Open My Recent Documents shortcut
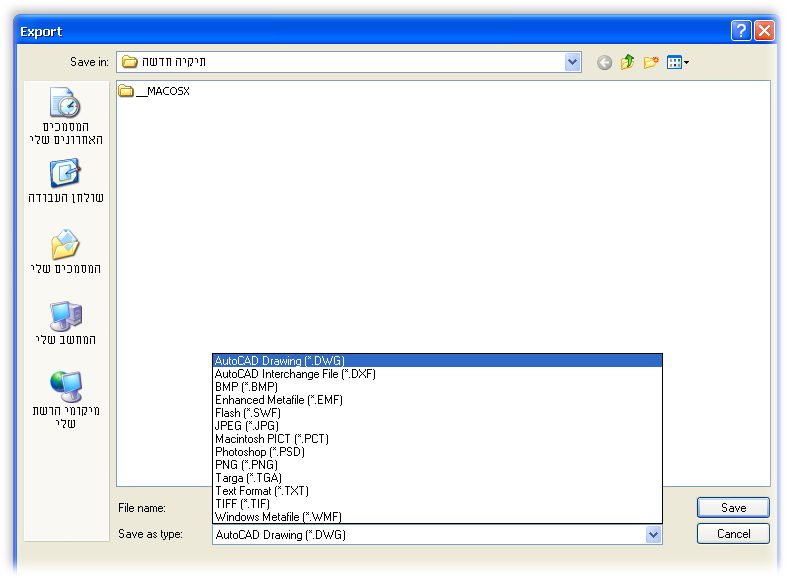This screenshot has width=787, height=578. 66,116
